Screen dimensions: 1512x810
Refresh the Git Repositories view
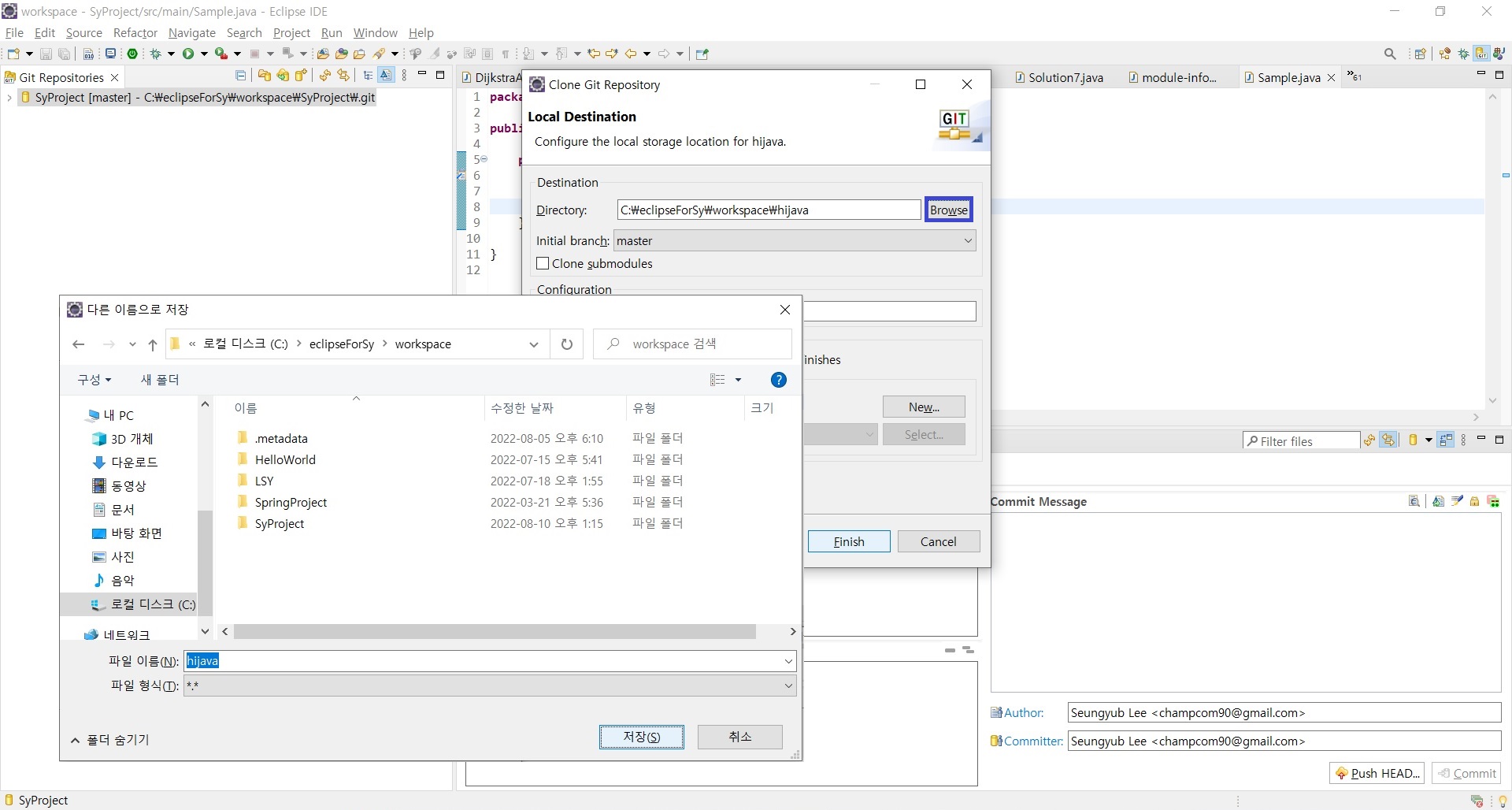pos(324,76)
